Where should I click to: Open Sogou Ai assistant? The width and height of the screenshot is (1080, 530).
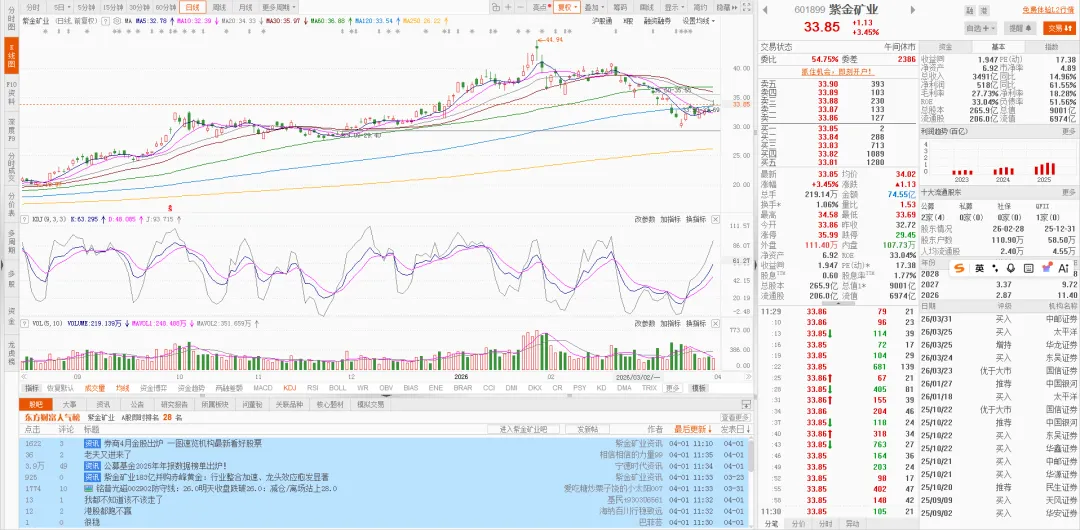[1063, 268]
